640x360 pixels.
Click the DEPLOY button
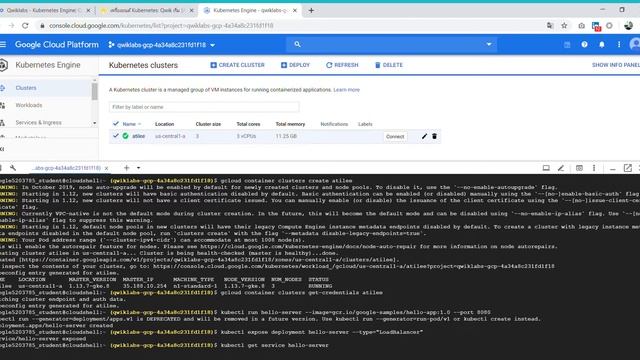pos(296,65)
